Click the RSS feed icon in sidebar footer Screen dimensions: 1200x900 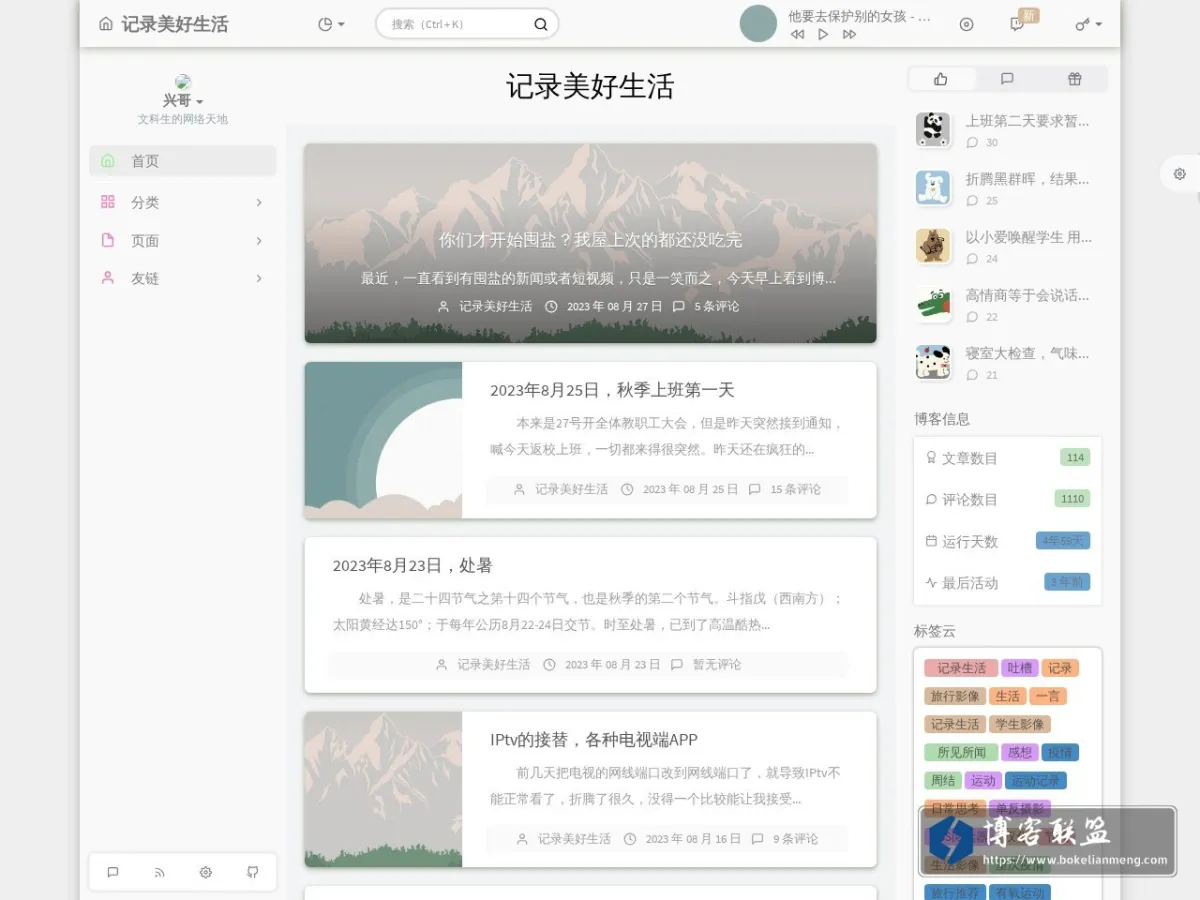pos(159,872)
